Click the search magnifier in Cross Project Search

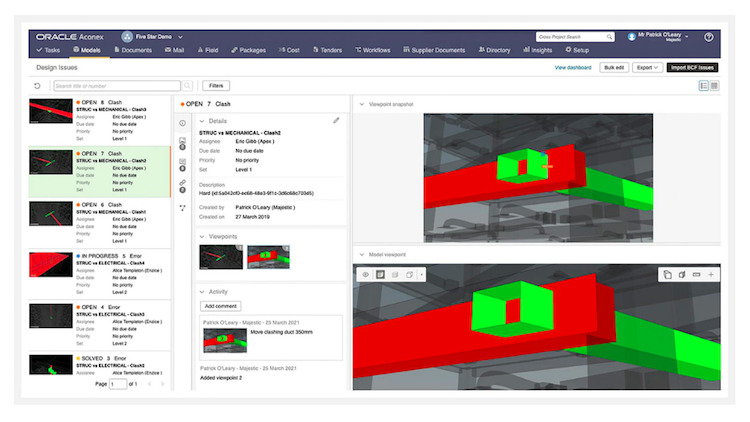(609, 37)
